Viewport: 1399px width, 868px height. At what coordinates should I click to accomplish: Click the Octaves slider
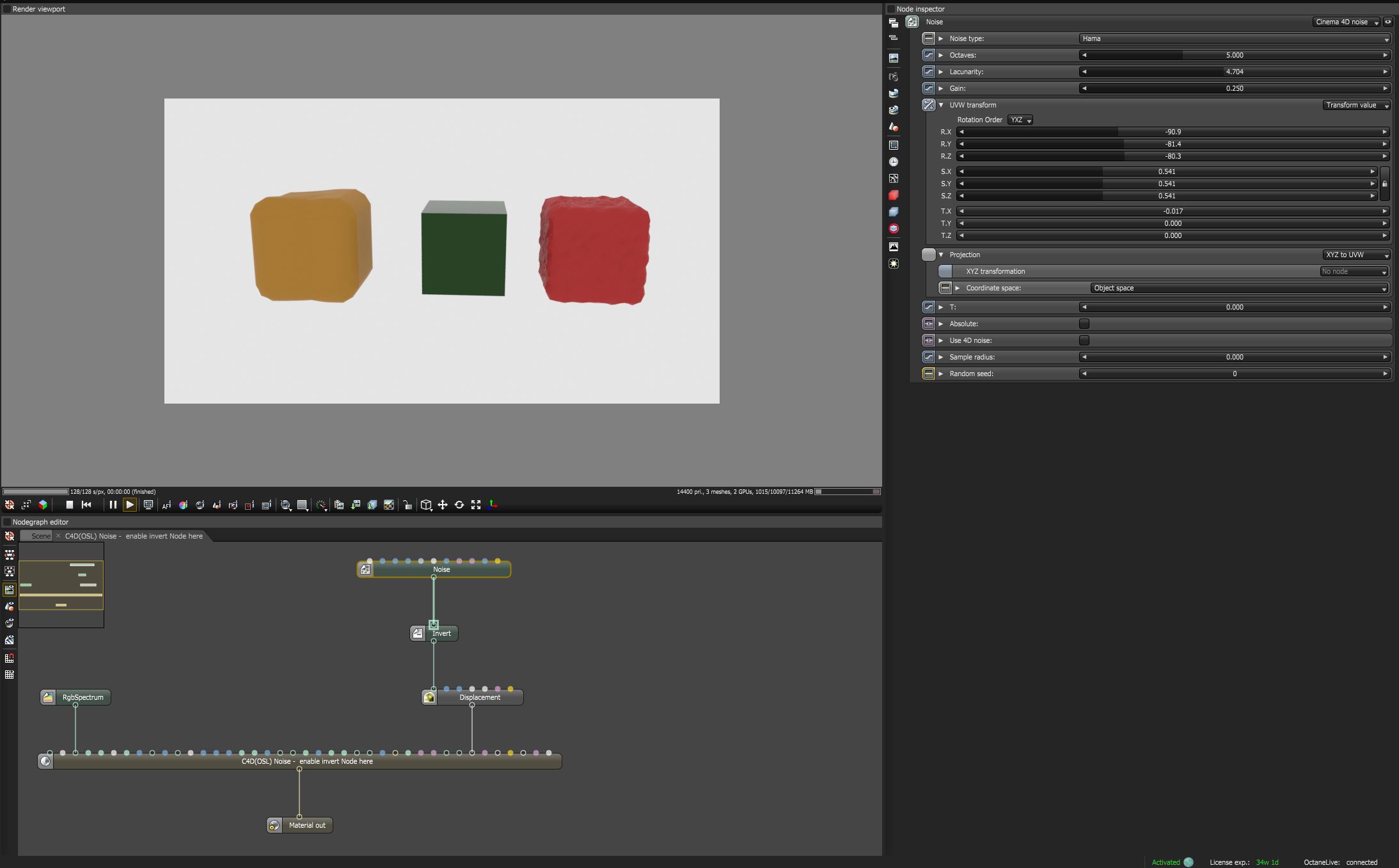1234,55
